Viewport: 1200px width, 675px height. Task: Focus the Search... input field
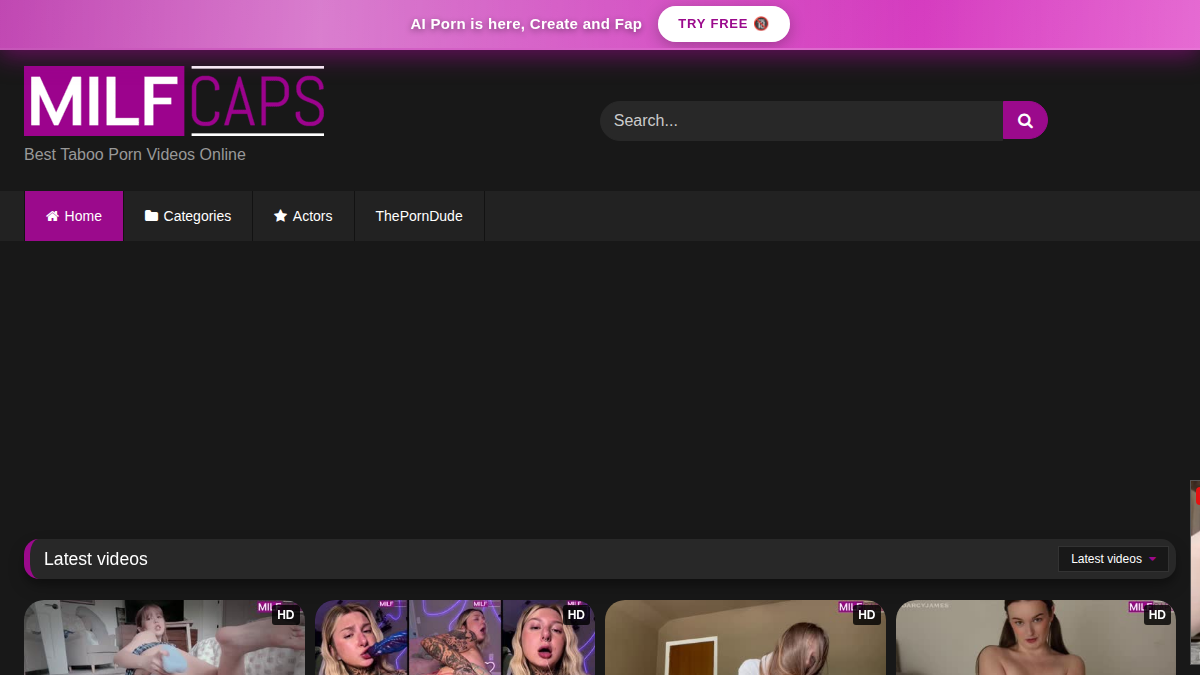point(802,120)
